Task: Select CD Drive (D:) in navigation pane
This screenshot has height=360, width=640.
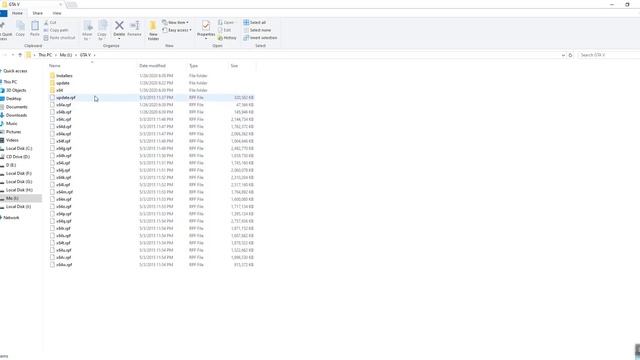Action: (x=17, y=157)
